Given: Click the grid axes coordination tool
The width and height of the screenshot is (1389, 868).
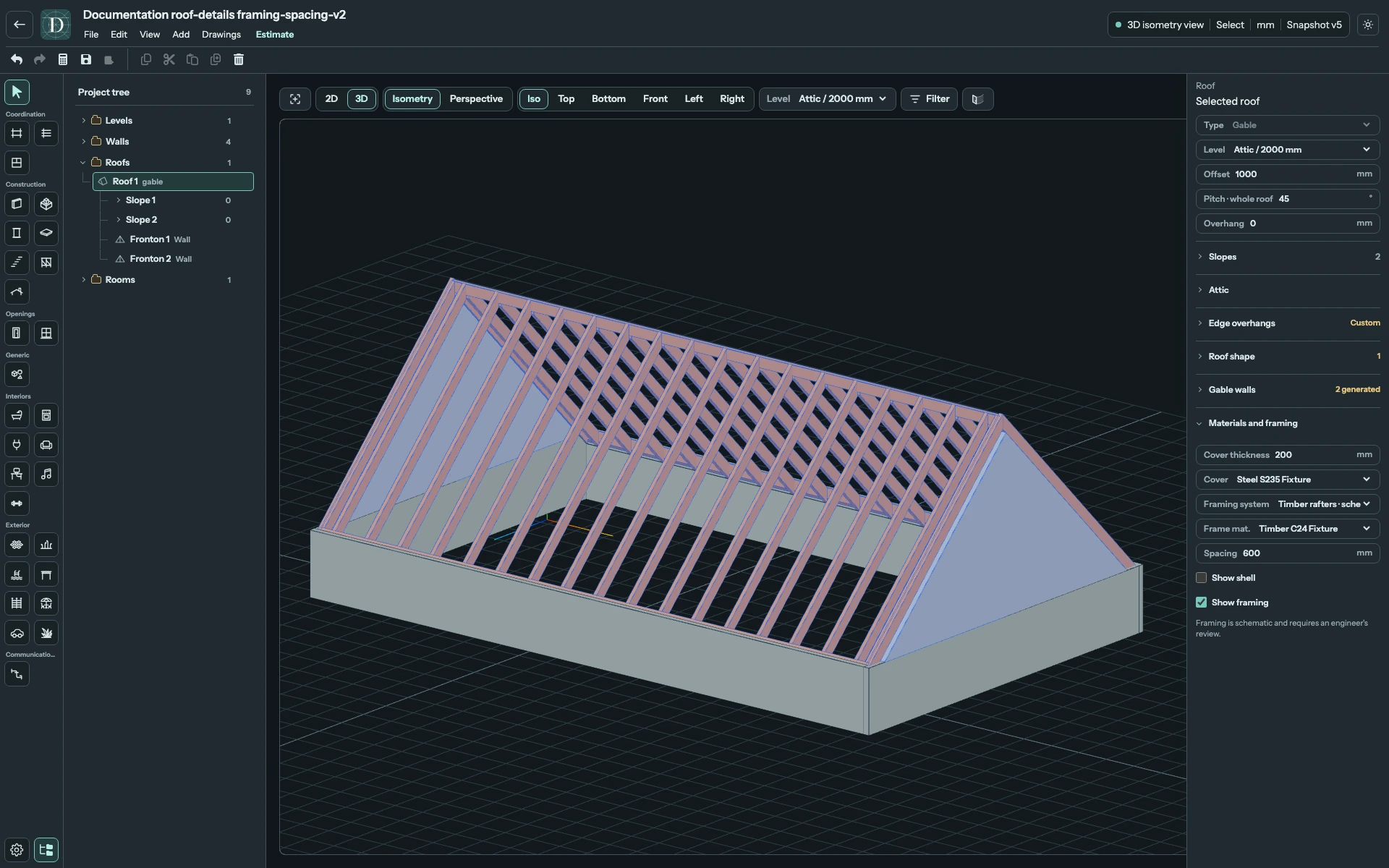Looking at the screenshot, I should click(x=17, y=133).
